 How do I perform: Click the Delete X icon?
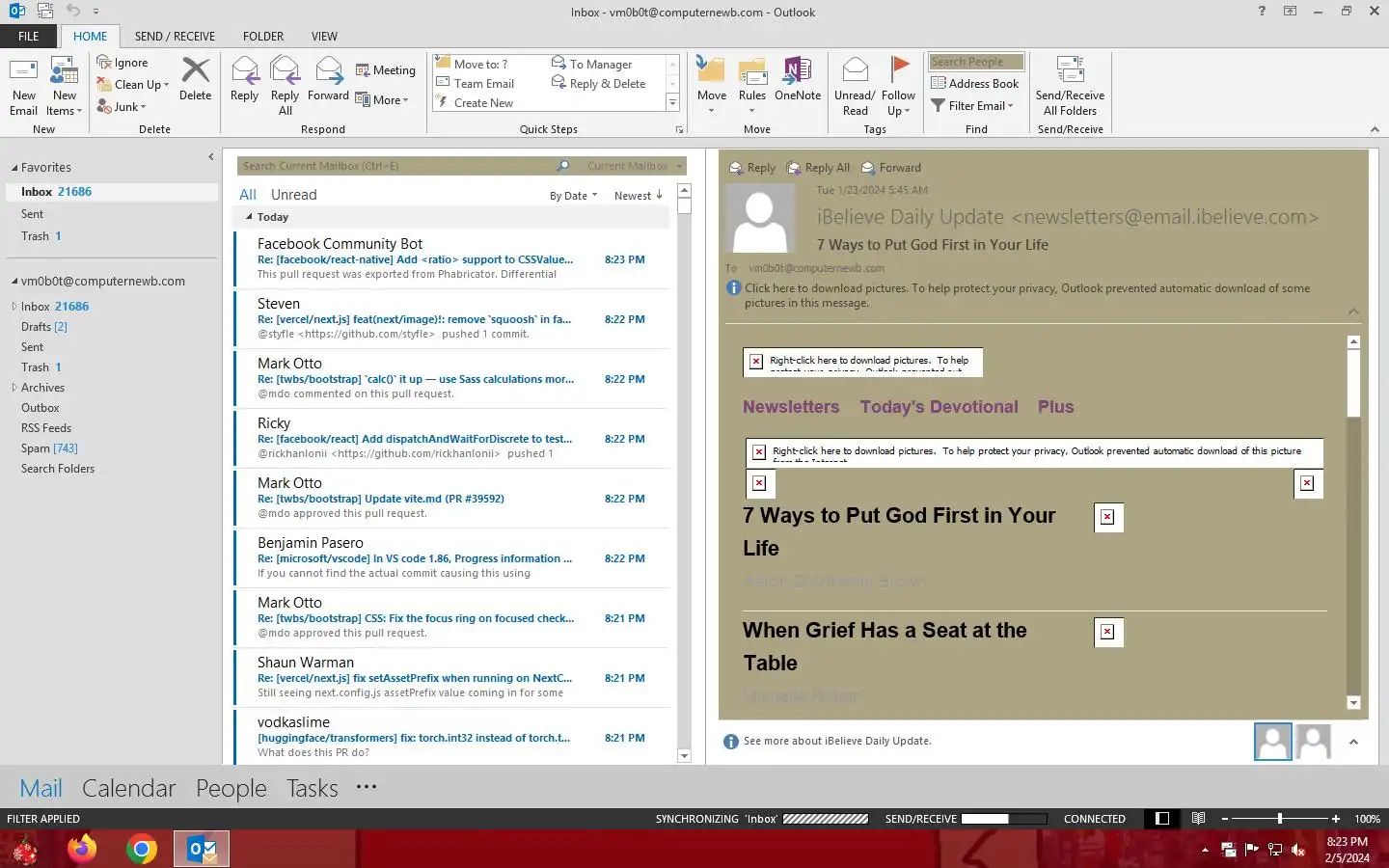pos(195,70)
